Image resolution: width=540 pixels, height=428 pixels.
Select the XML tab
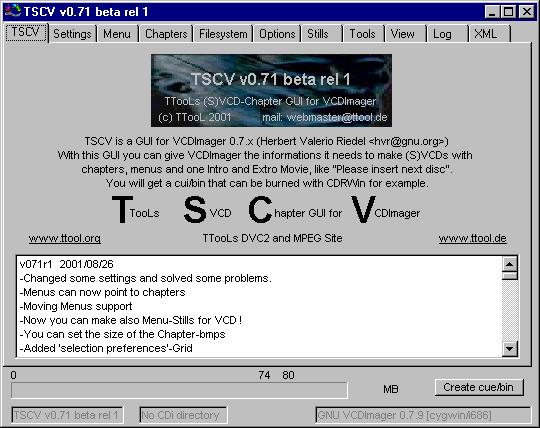pos(489,34)
